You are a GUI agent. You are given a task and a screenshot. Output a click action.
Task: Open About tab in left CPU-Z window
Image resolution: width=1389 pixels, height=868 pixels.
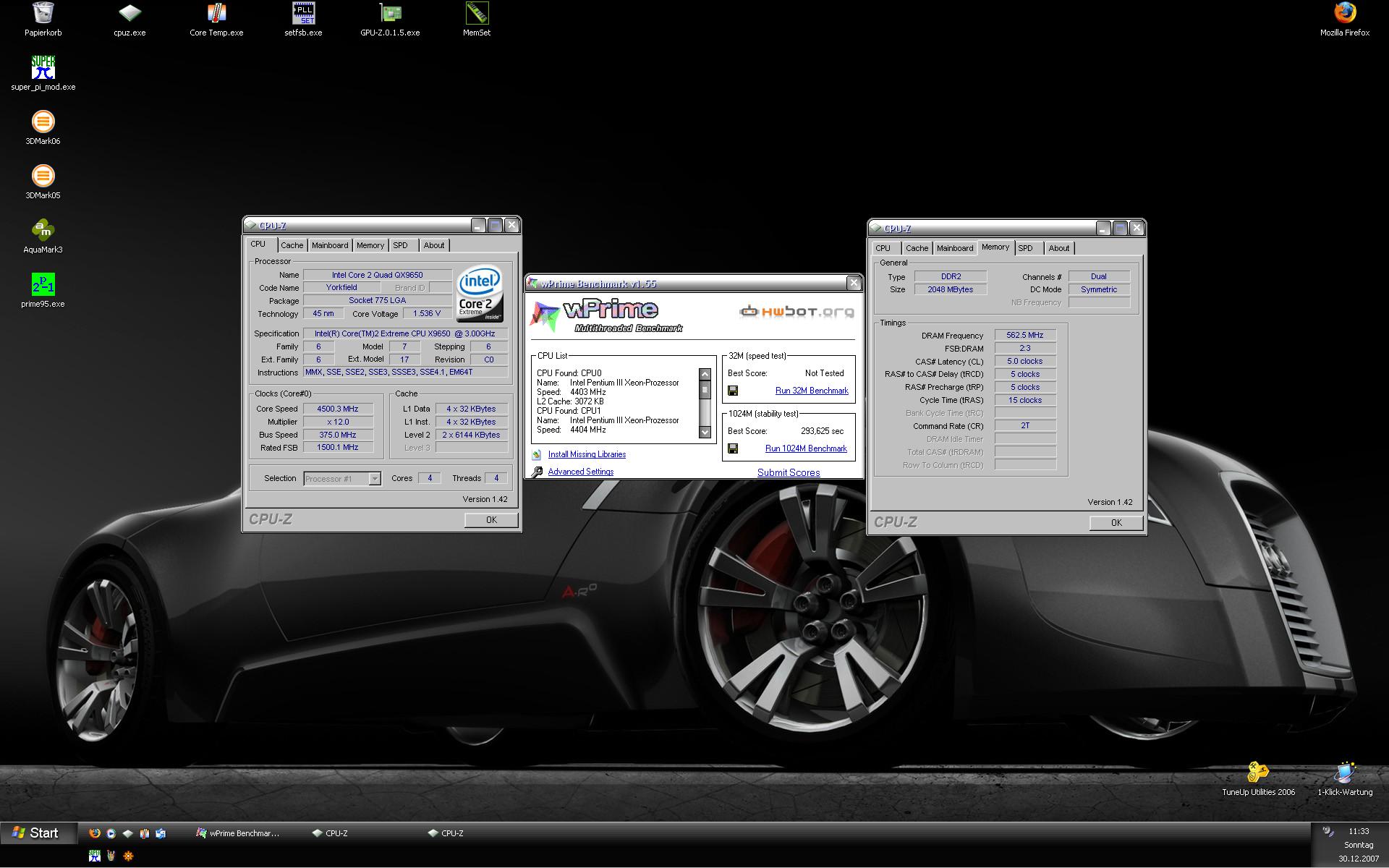point(434,245)
